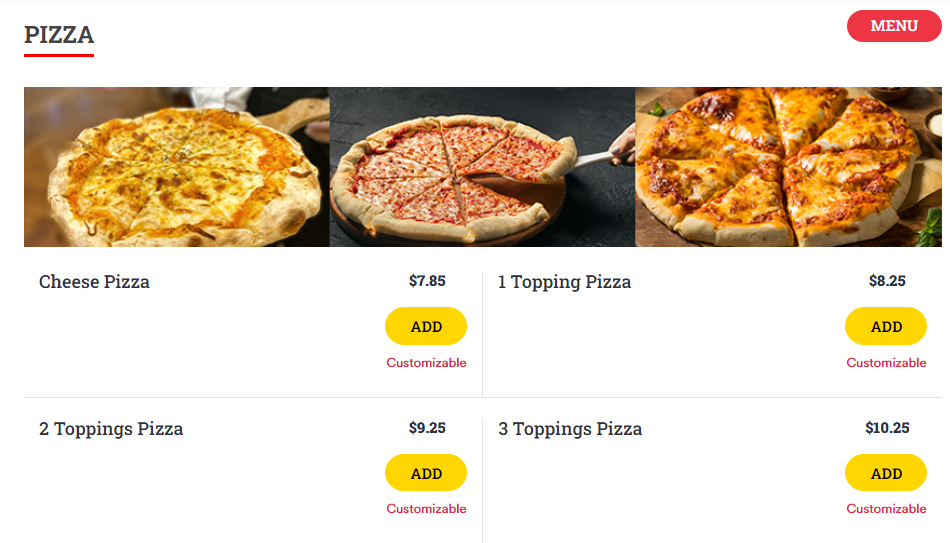Select Customizable under 2 Toppings Pizza
Screen dimensions: 950x543
[x=426, y=509]
